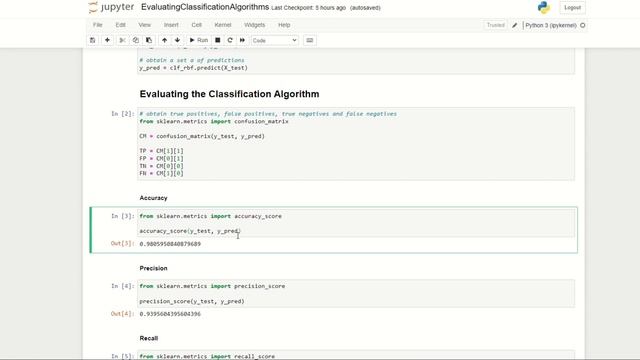Click the y_pred = clf_rbf.predict(X_test) line
Viewport: 640px width, 360px height.
(x=193, y=68)
